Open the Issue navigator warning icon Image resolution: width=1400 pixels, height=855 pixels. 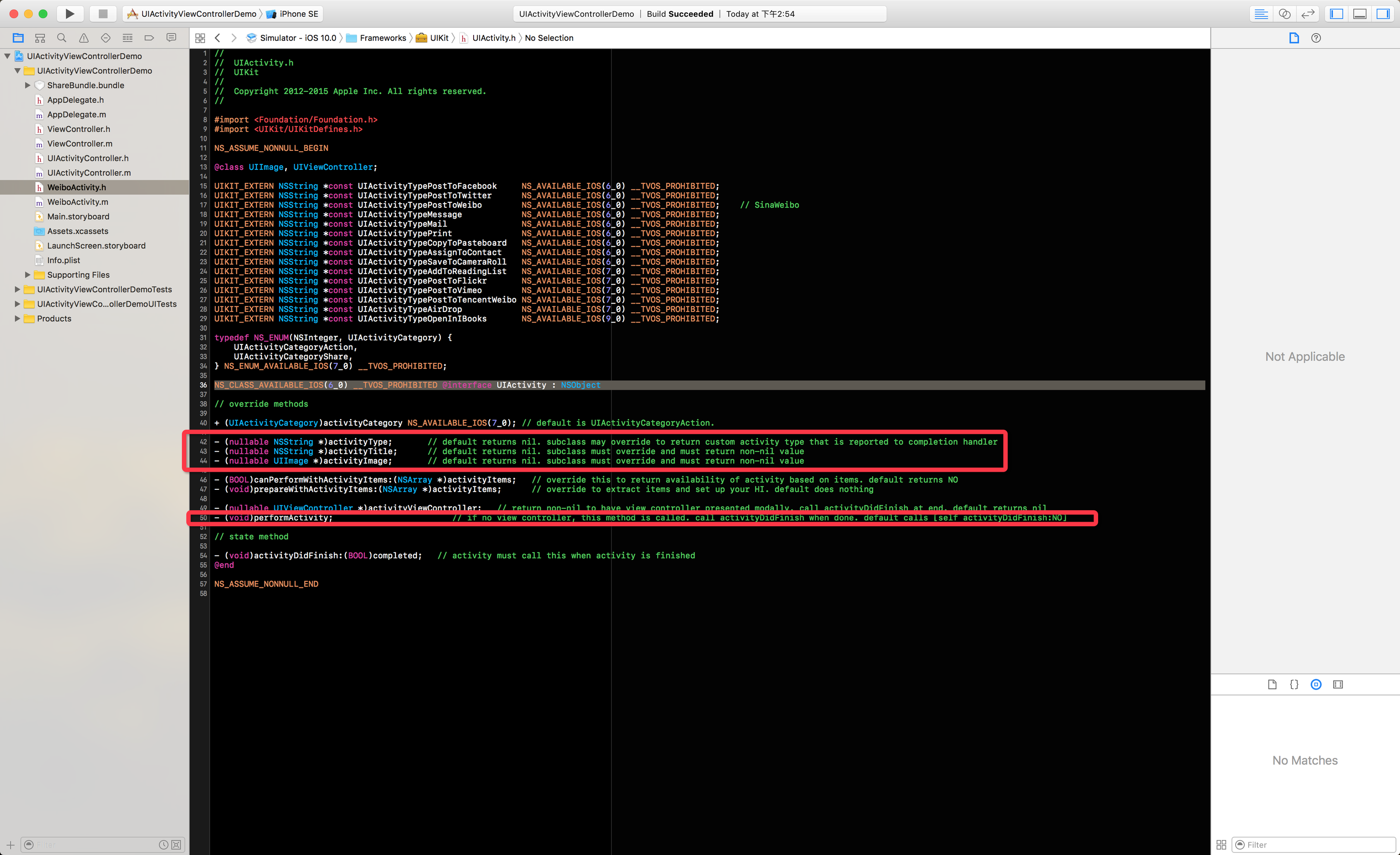tap(83, 38)
